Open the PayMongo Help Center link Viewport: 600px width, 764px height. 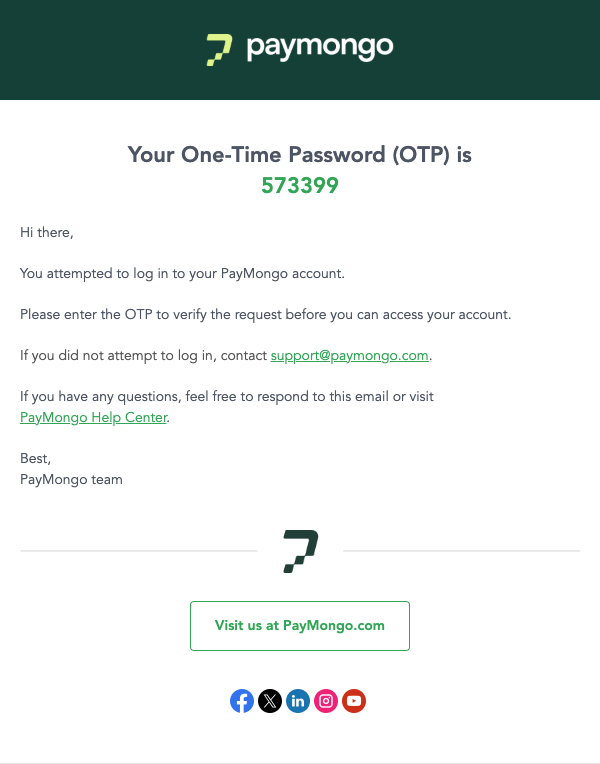pyautogui.click(x=94, y=418)
